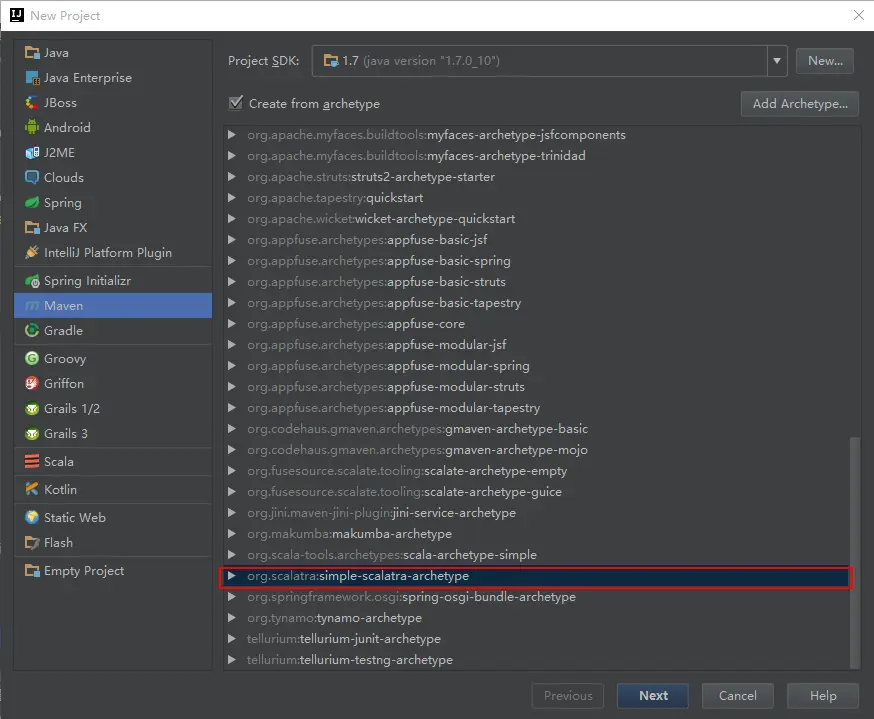The width and height of the screenshot is (874, 719).
Task: Click the Next button
Action: [653, 696]
